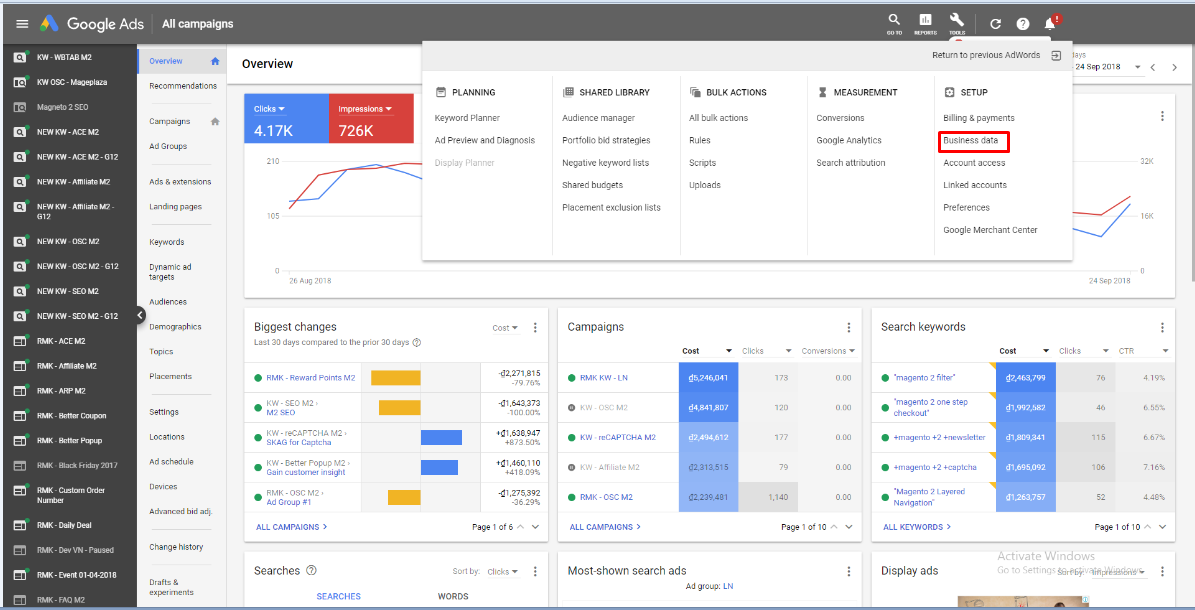Open the date range dropdown arrow
This screenshot has width=1195, height=610.
1137,67
